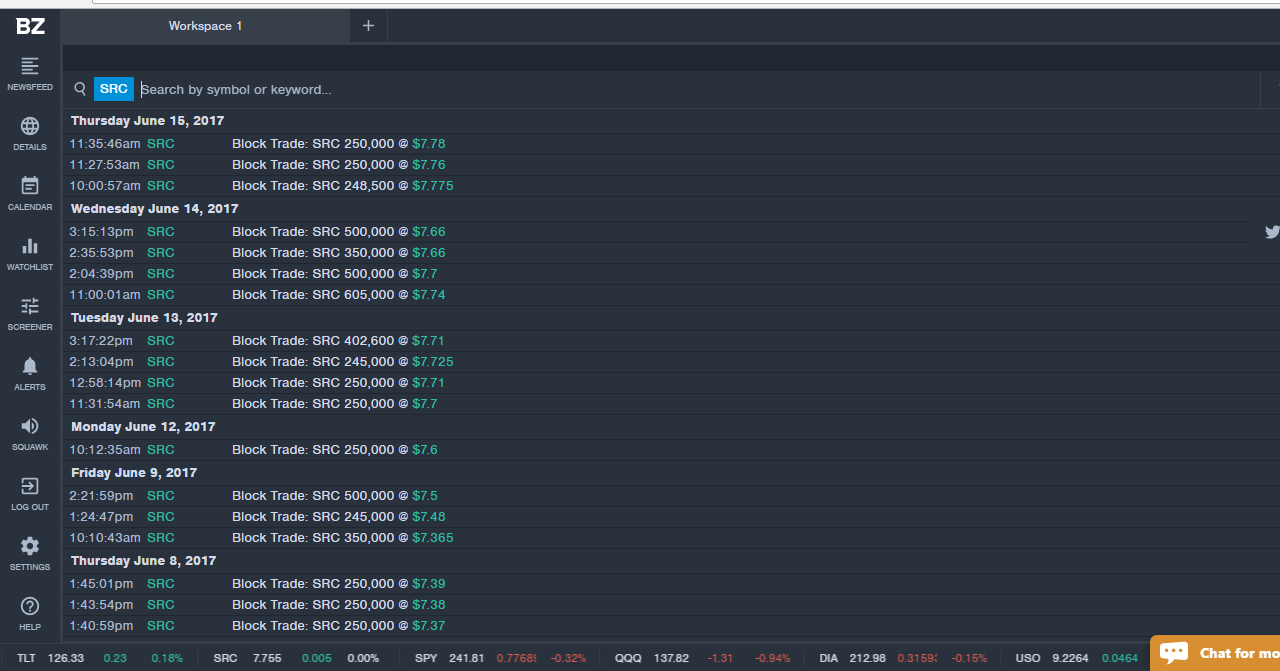Click SRC ticker in 11:35:46am row
The height and width of the screenshot is (671, 1280).
(x=160, y=144)
